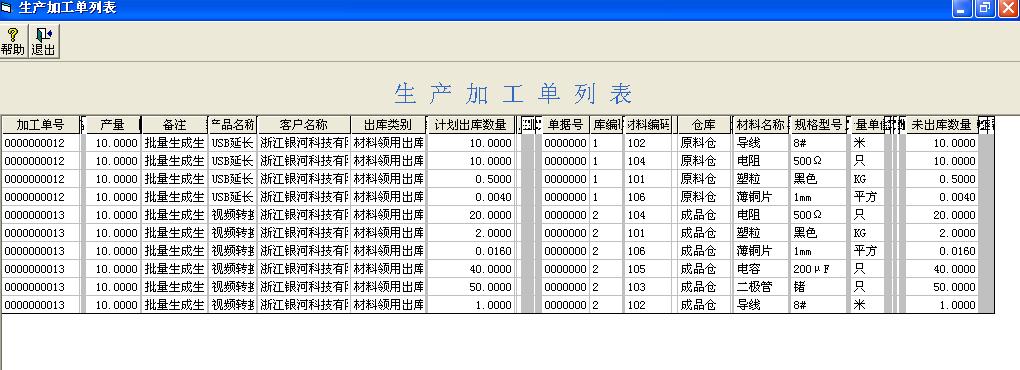1020x370 pixels.
Task: Select material name cell 导线 in 原料仓 row
Action: point(760,143)
